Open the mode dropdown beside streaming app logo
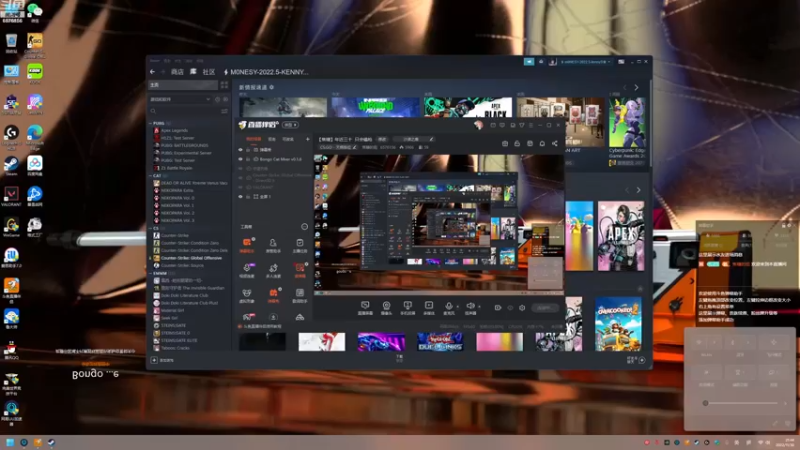800x450 pixels. pos(291,125)
